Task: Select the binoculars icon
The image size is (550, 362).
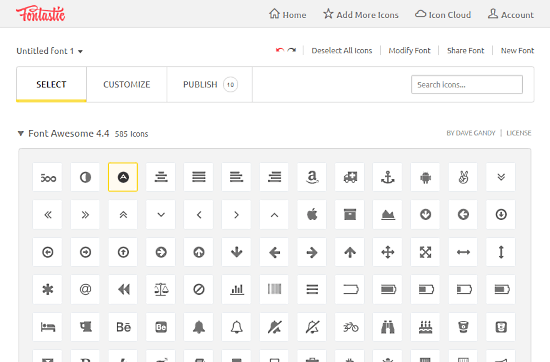Action: [388, 327]
